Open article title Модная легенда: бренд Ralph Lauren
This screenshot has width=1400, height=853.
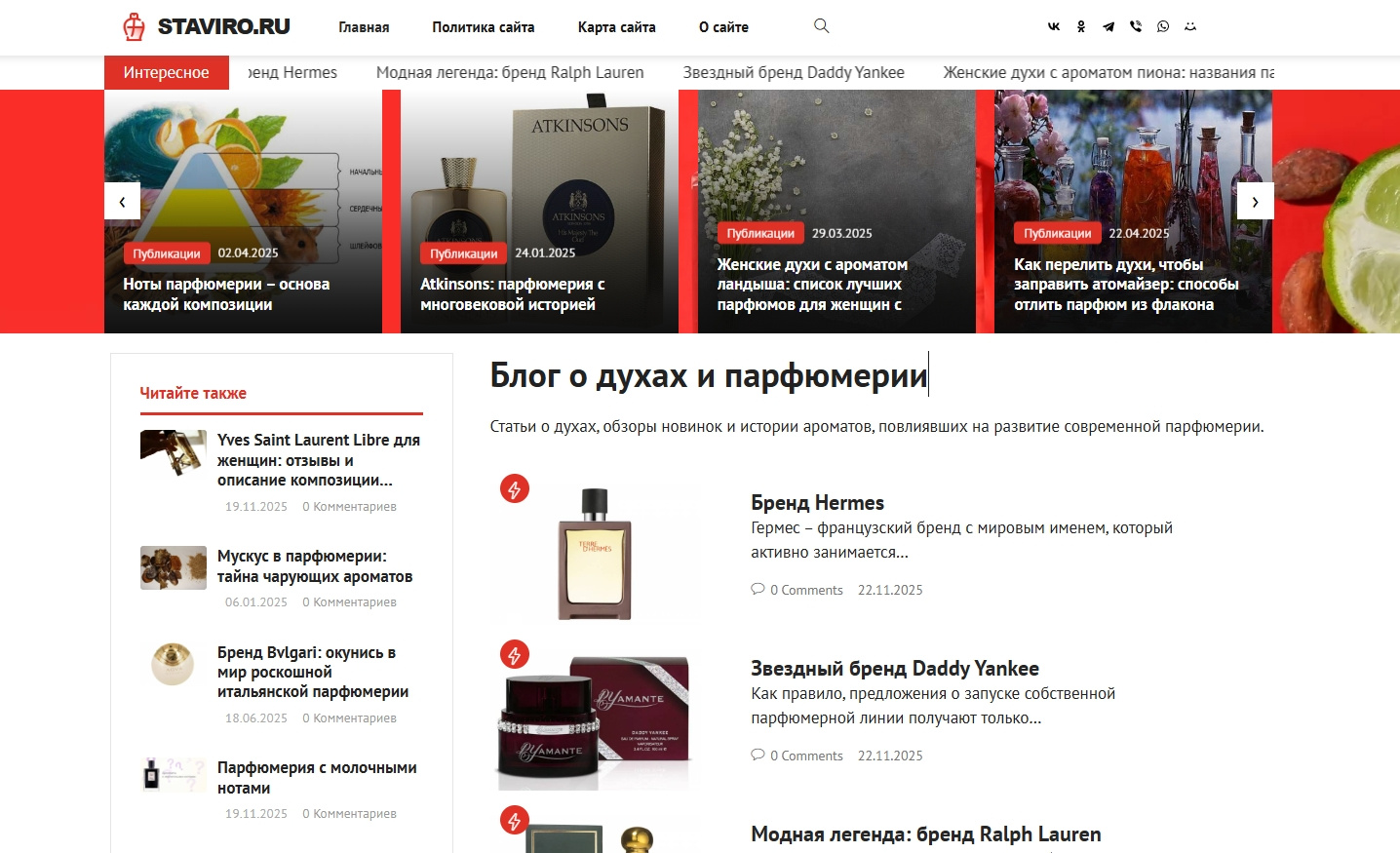[926, 834]
